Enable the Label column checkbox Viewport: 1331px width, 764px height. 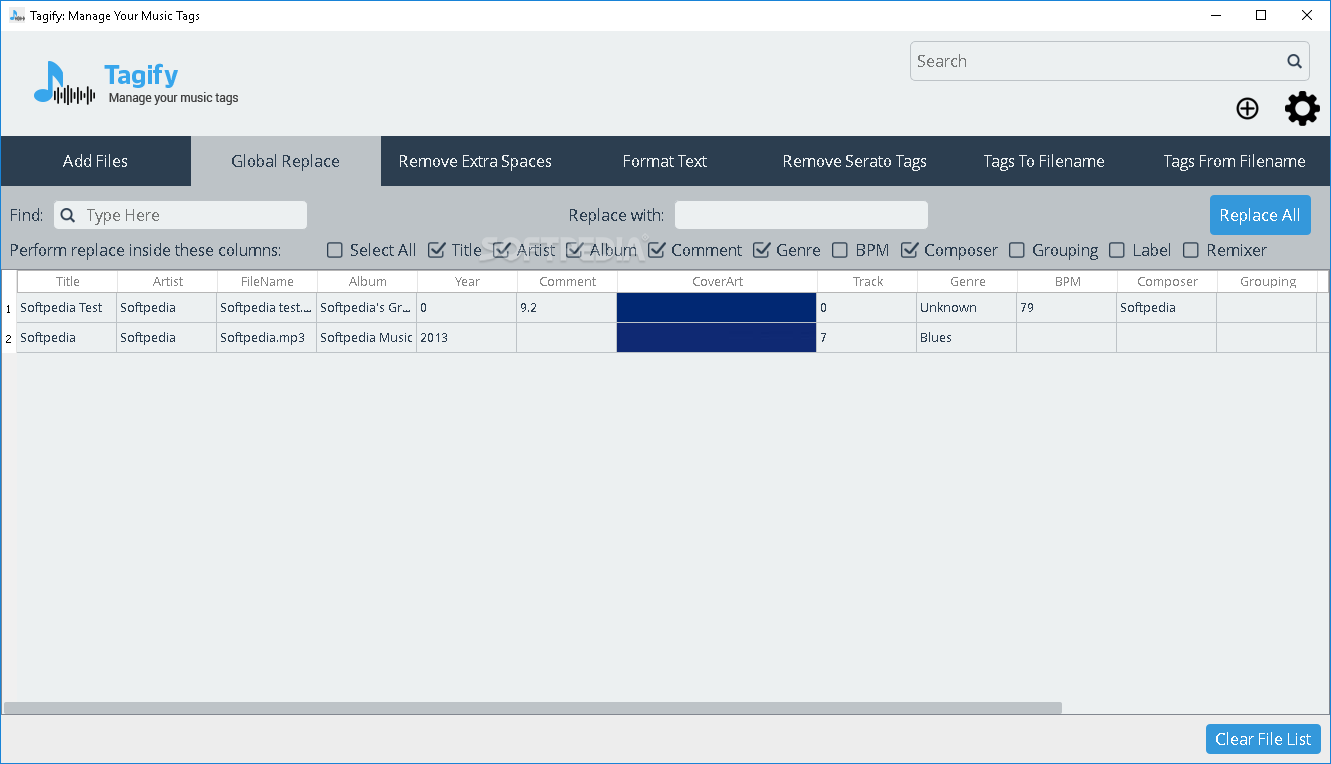1117,250
